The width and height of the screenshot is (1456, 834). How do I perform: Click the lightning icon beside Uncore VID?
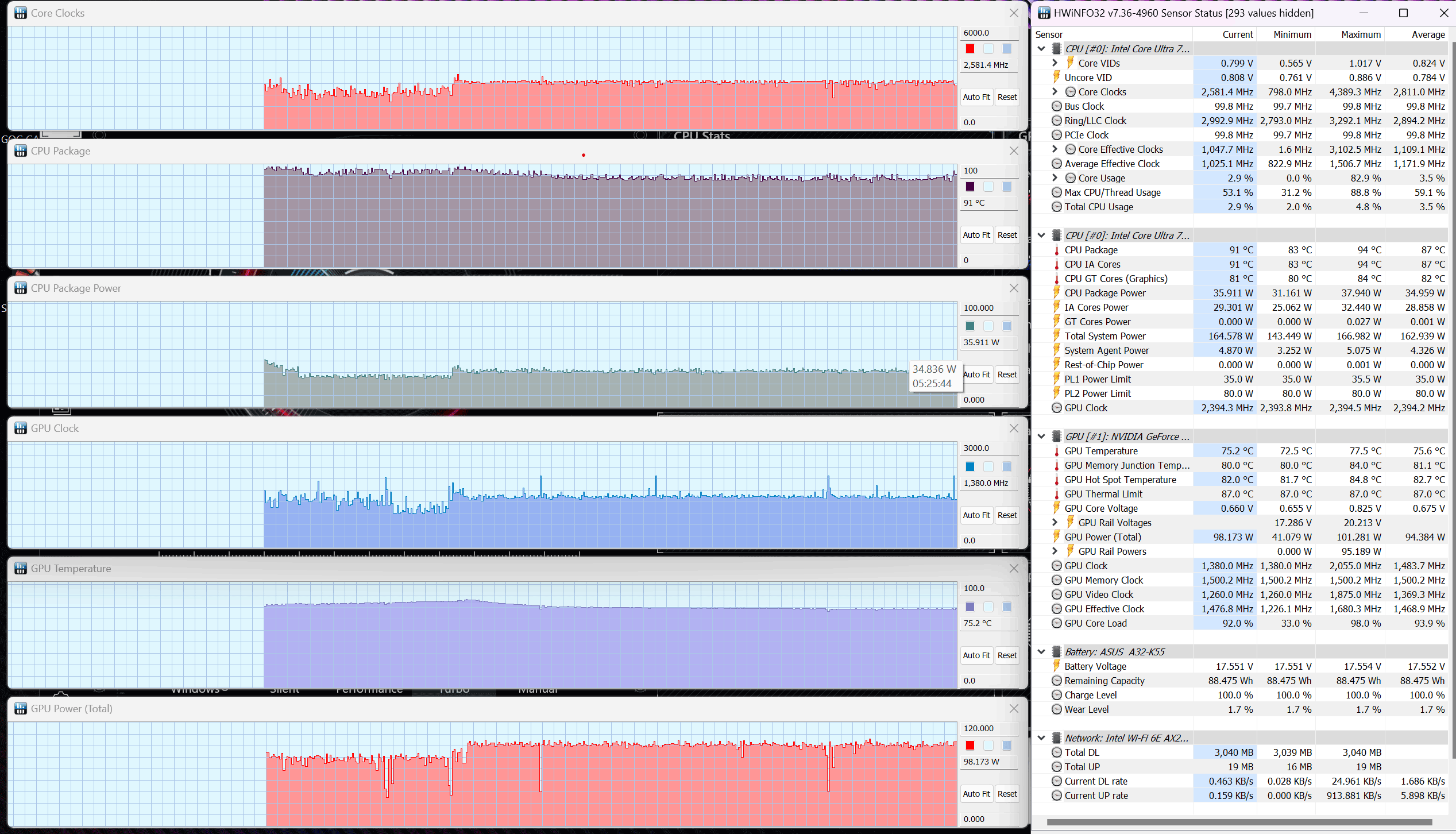point(1056,77)
